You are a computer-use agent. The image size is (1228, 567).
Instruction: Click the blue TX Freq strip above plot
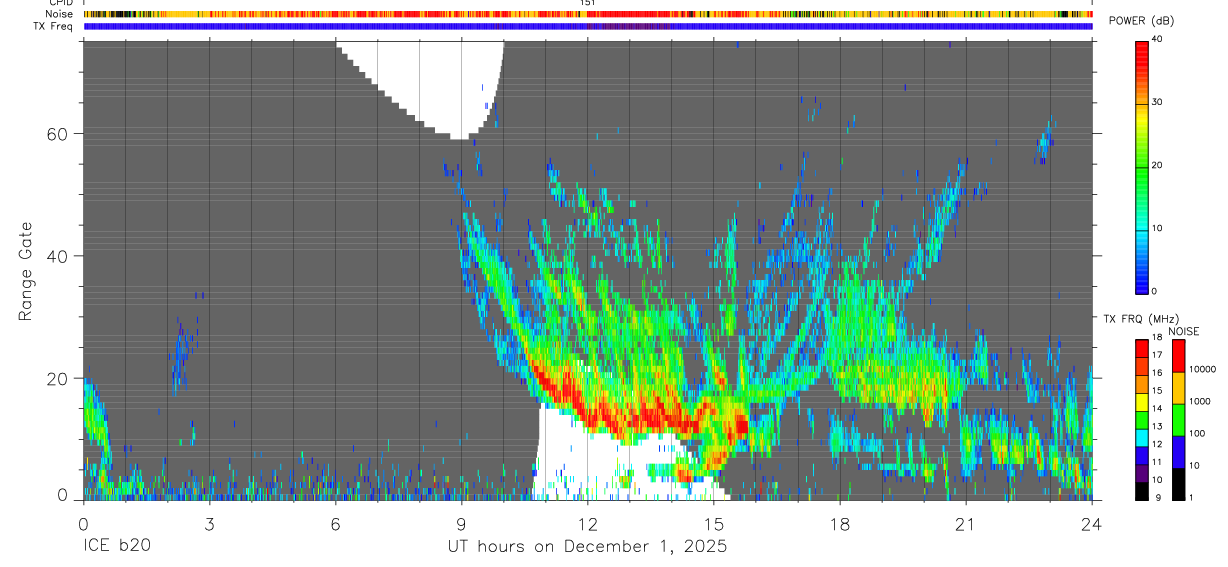pos(587,26)
